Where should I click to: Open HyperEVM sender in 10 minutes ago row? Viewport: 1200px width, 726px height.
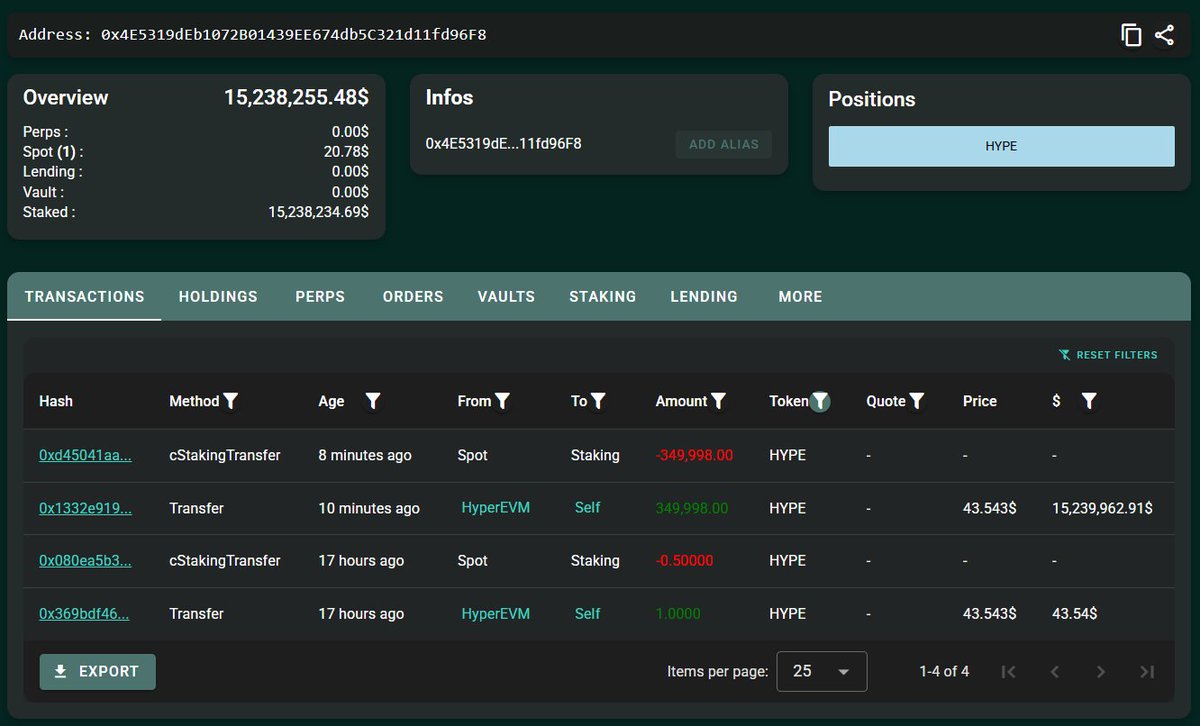click(x=495, y=508)
